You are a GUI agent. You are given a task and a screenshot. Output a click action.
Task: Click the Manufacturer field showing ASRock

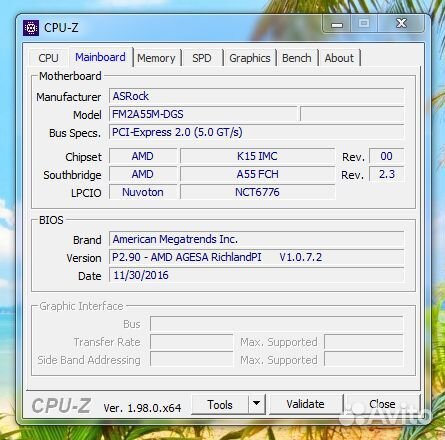tap(256, 96)
